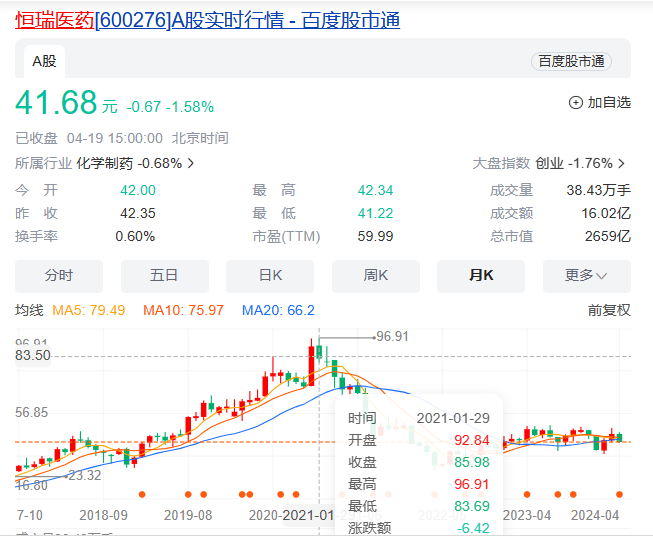Click the 今开 value 42.00
The image size is (653, 536).
pyautogui.click(x=138, y=190)
